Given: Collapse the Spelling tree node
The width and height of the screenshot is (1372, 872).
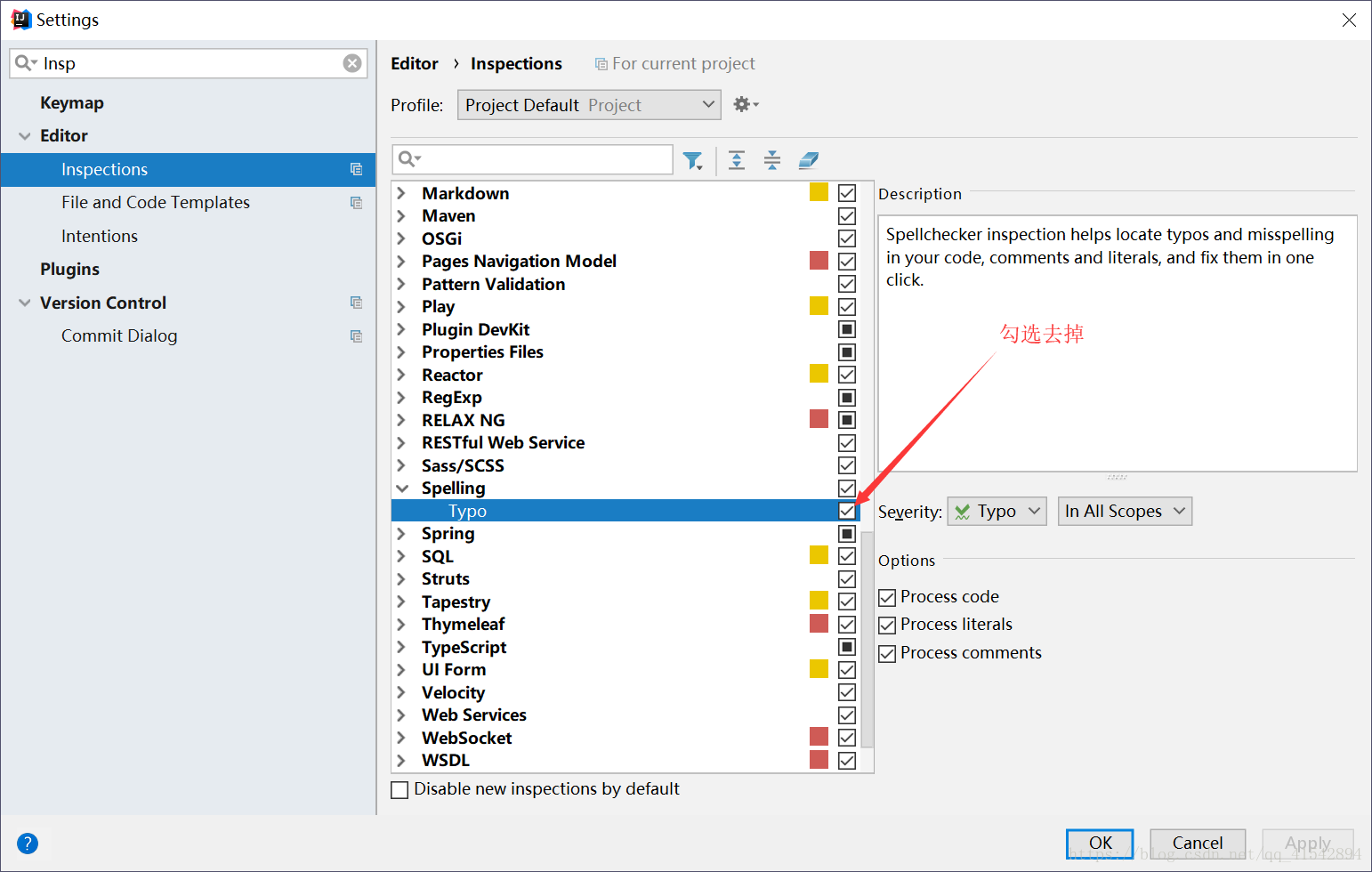Looking at the screenshot, I should point(402,488).
